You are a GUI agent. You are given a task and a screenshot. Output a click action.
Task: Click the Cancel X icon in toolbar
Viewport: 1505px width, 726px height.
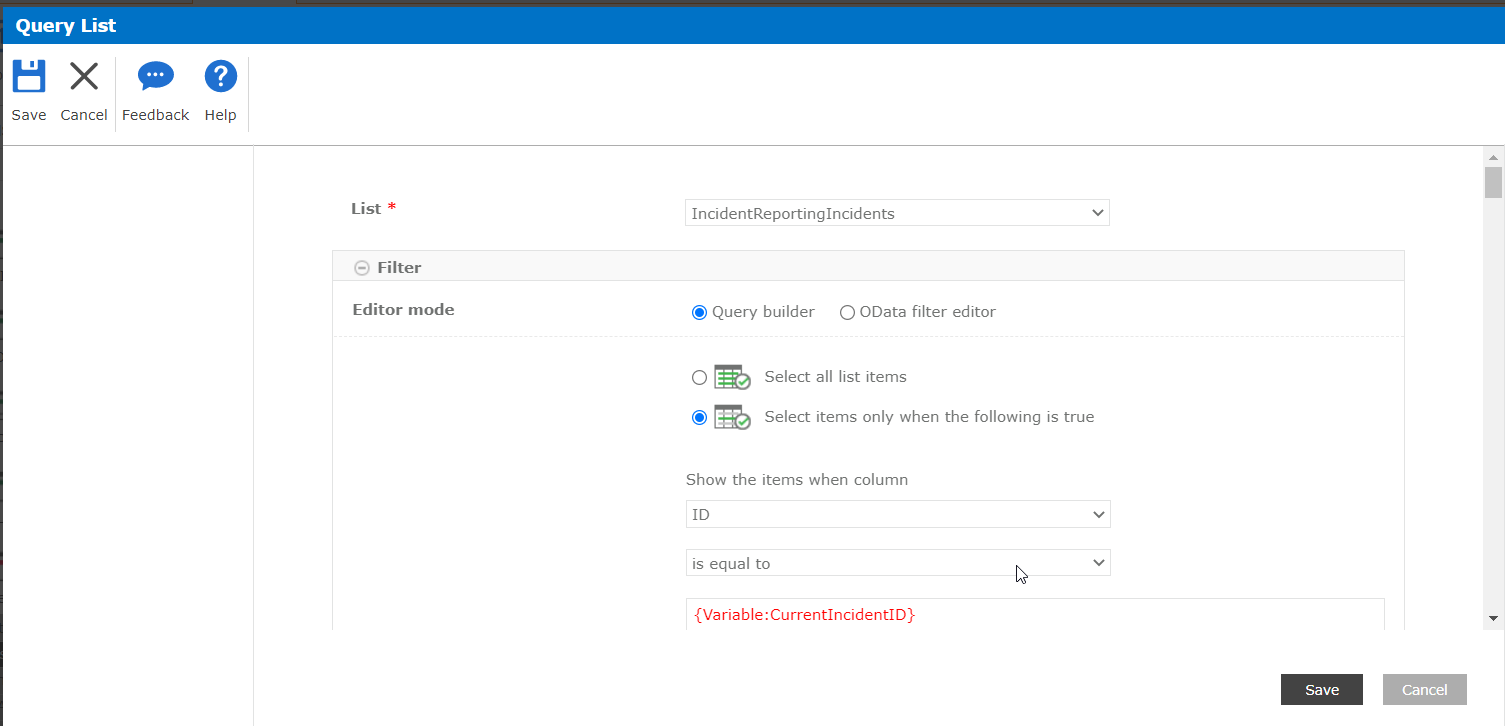[x=84, y=77]
